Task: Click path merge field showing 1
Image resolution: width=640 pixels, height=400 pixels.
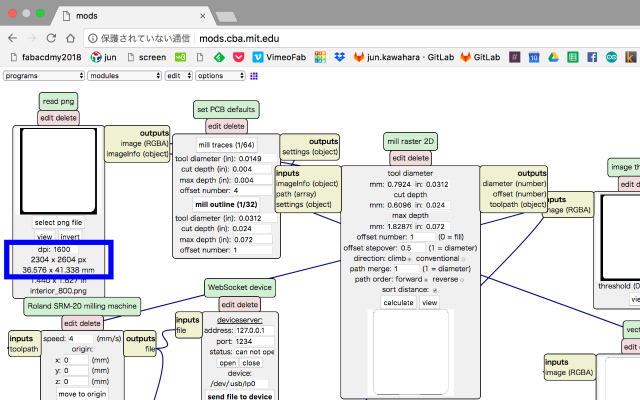Action: pyautogui.click(x=406, y=269)
